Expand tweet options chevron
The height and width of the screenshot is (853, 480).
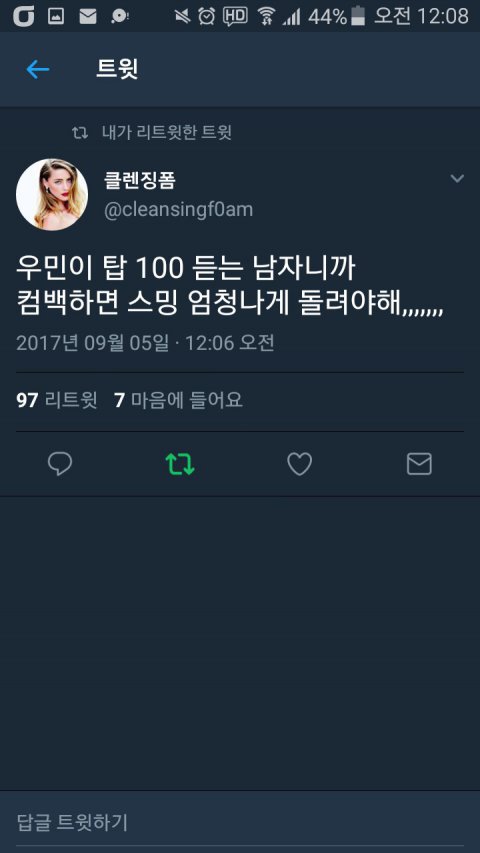pos(457,178)
